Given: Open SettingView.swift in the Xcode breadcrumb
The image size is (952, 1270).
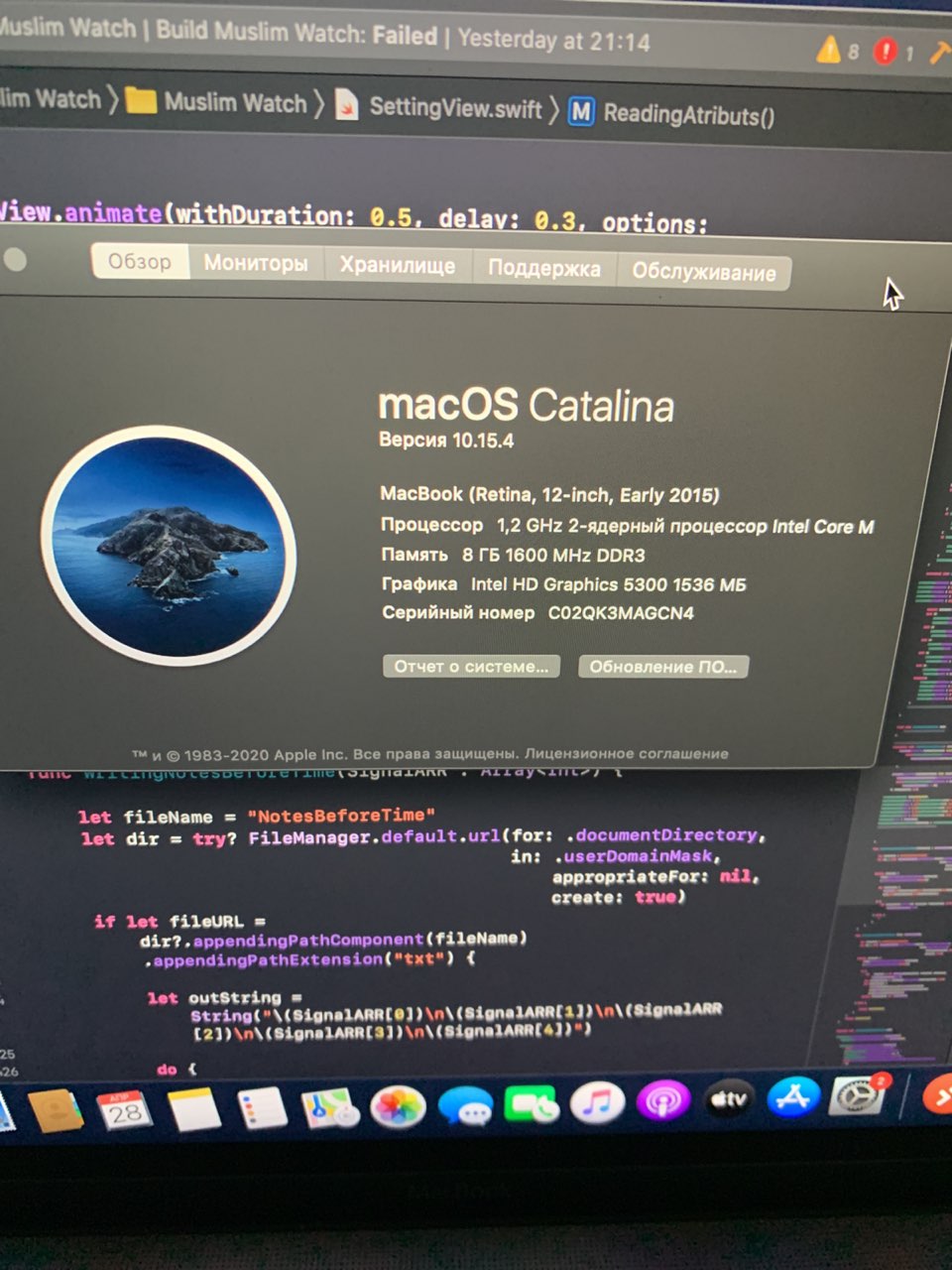Looking at the screenshot, I should coord(455,107).
